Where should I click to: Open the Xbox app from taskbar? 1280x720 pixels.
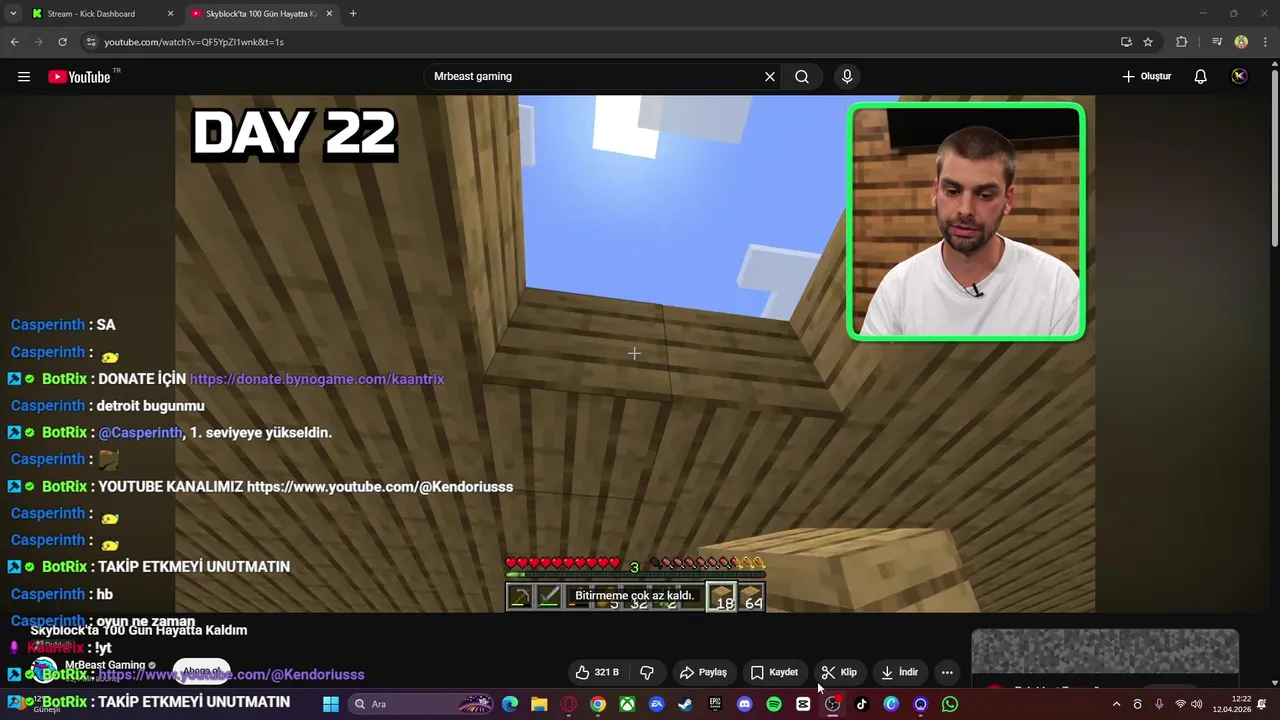click(627, 704)
